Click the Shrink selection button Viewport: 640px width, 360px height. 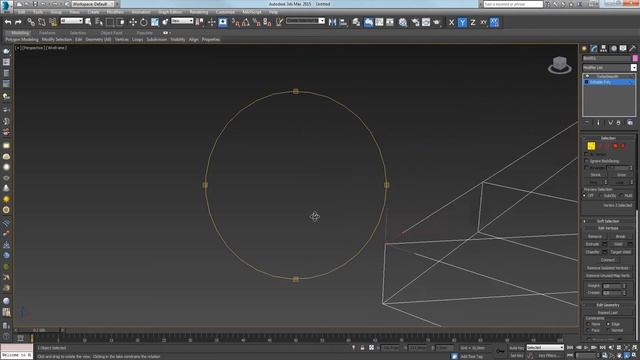point(596,175)
